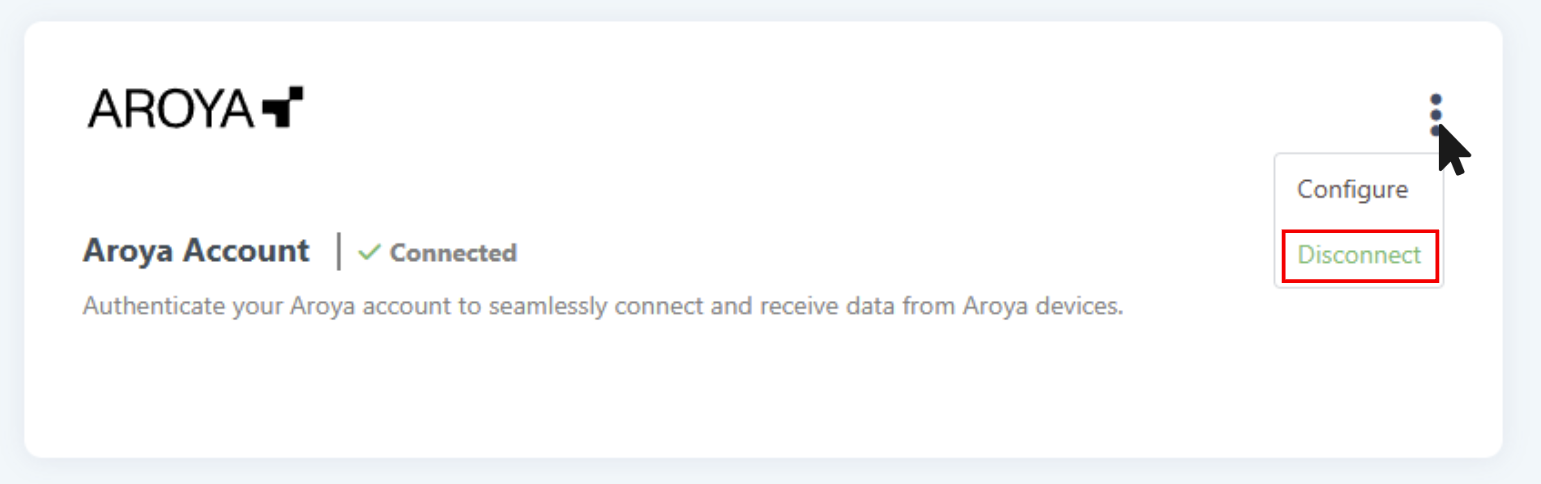Click the three-dot options menu icon

pos(1436,114)
